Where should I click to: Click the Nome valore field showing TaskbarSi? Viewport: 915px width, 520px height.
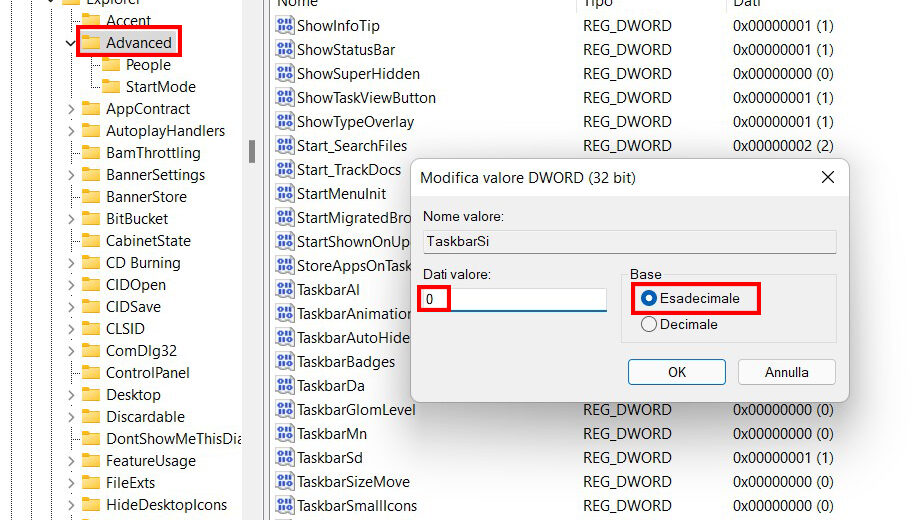(x=630, y=242)
